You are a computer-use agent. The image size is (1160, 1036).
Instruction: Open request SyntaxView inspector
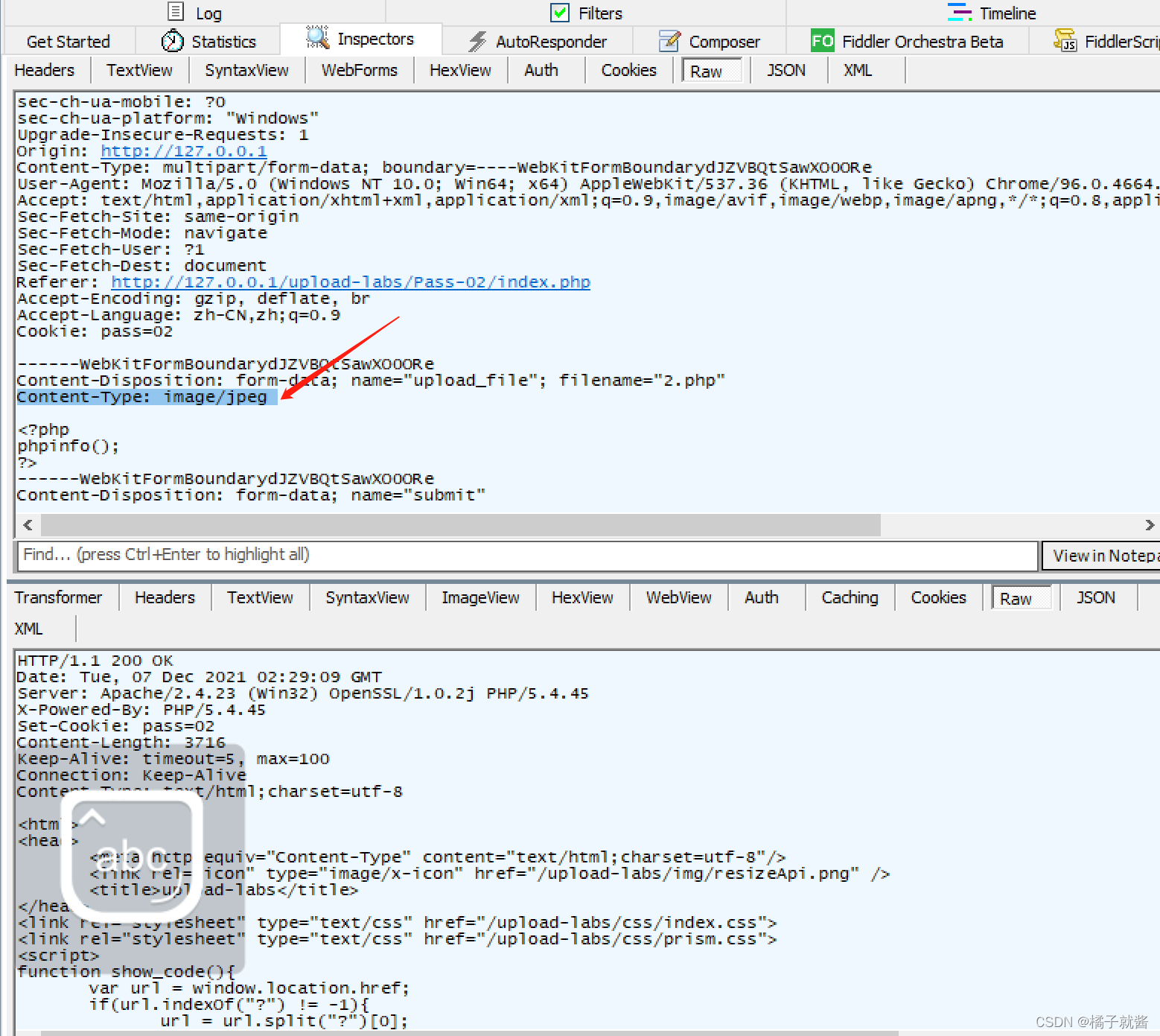tap(246, 70)
